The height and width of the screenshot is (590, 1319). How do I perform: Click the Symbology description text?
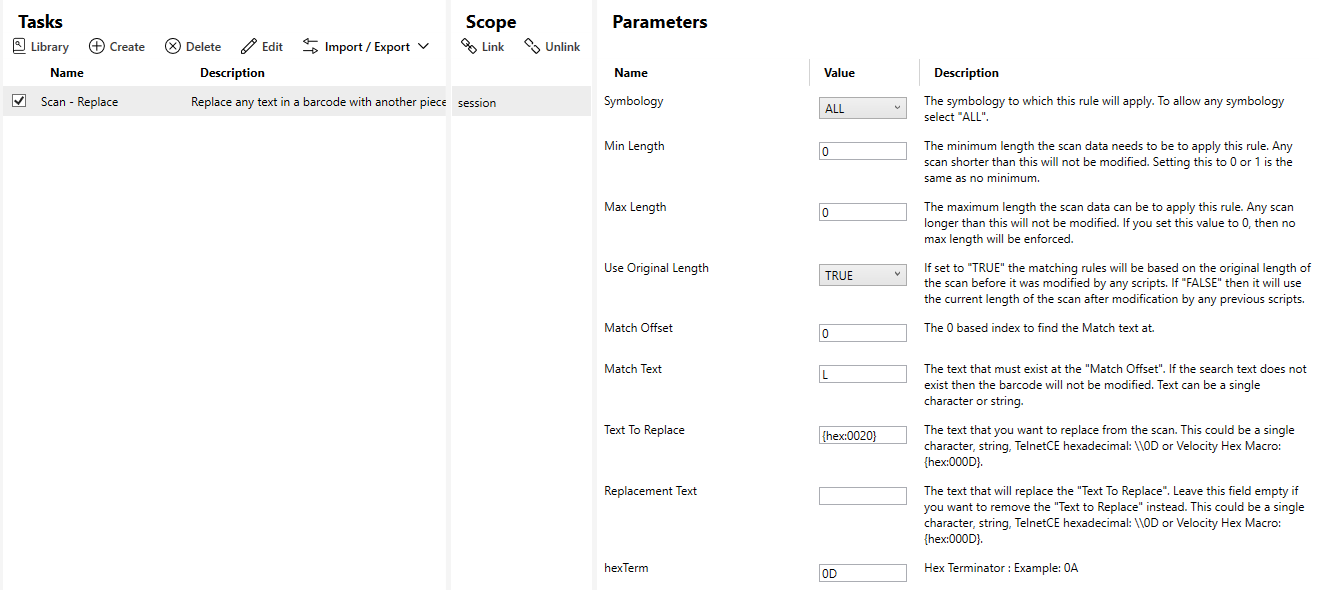[1104, 109]
